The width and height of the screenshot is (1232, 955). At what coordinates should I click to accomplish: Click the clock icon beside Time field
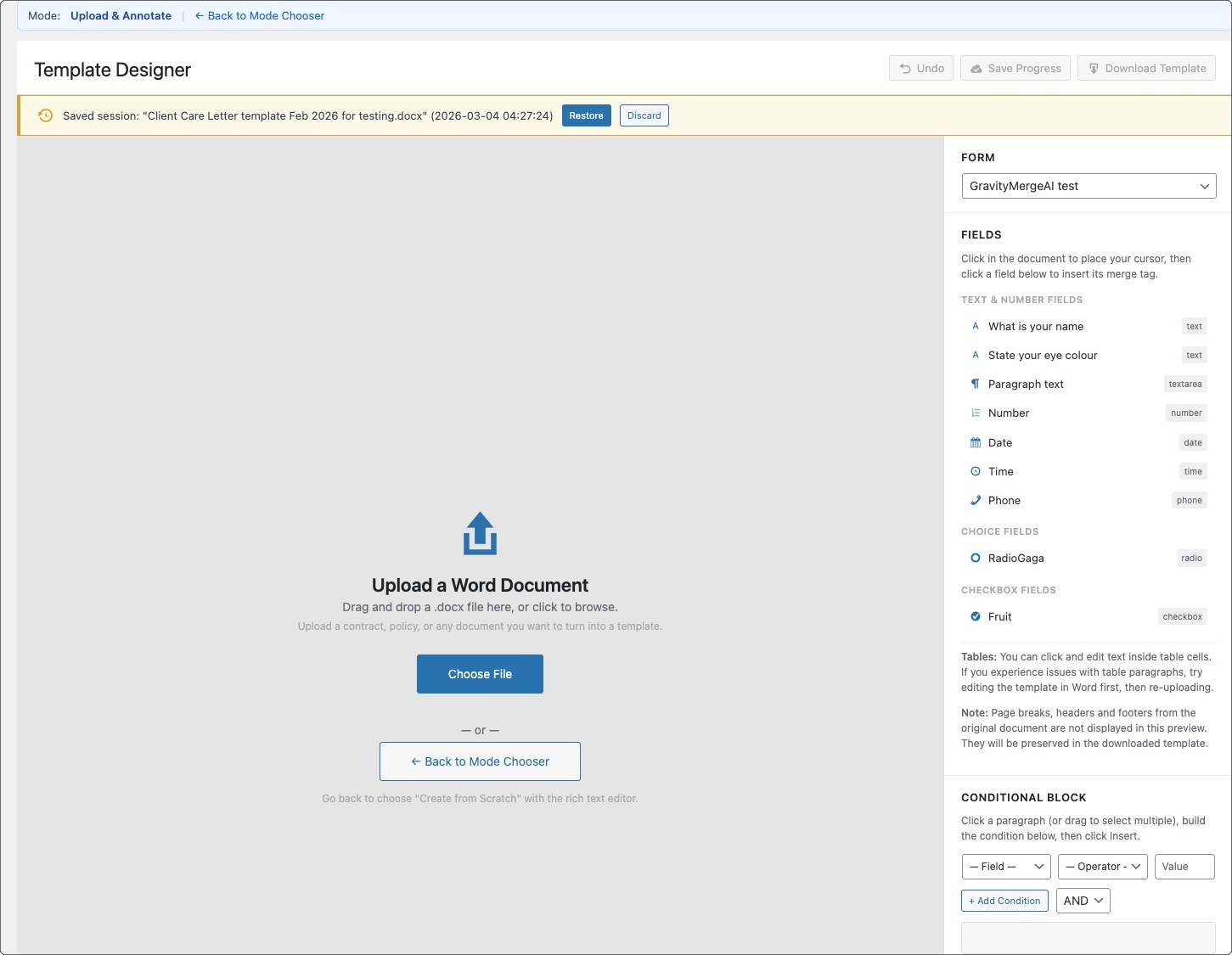click(976, 471)
